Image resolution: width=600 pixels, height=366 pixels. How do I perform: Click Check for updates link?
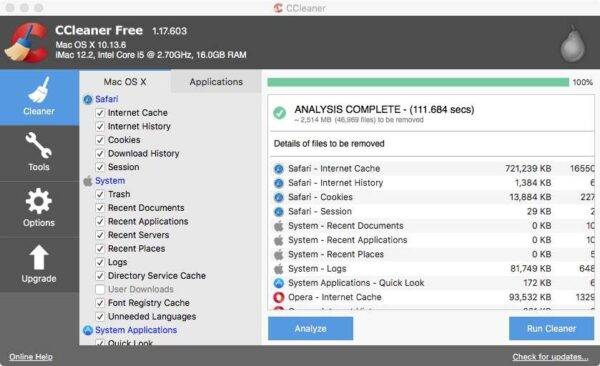pos(550,357)
